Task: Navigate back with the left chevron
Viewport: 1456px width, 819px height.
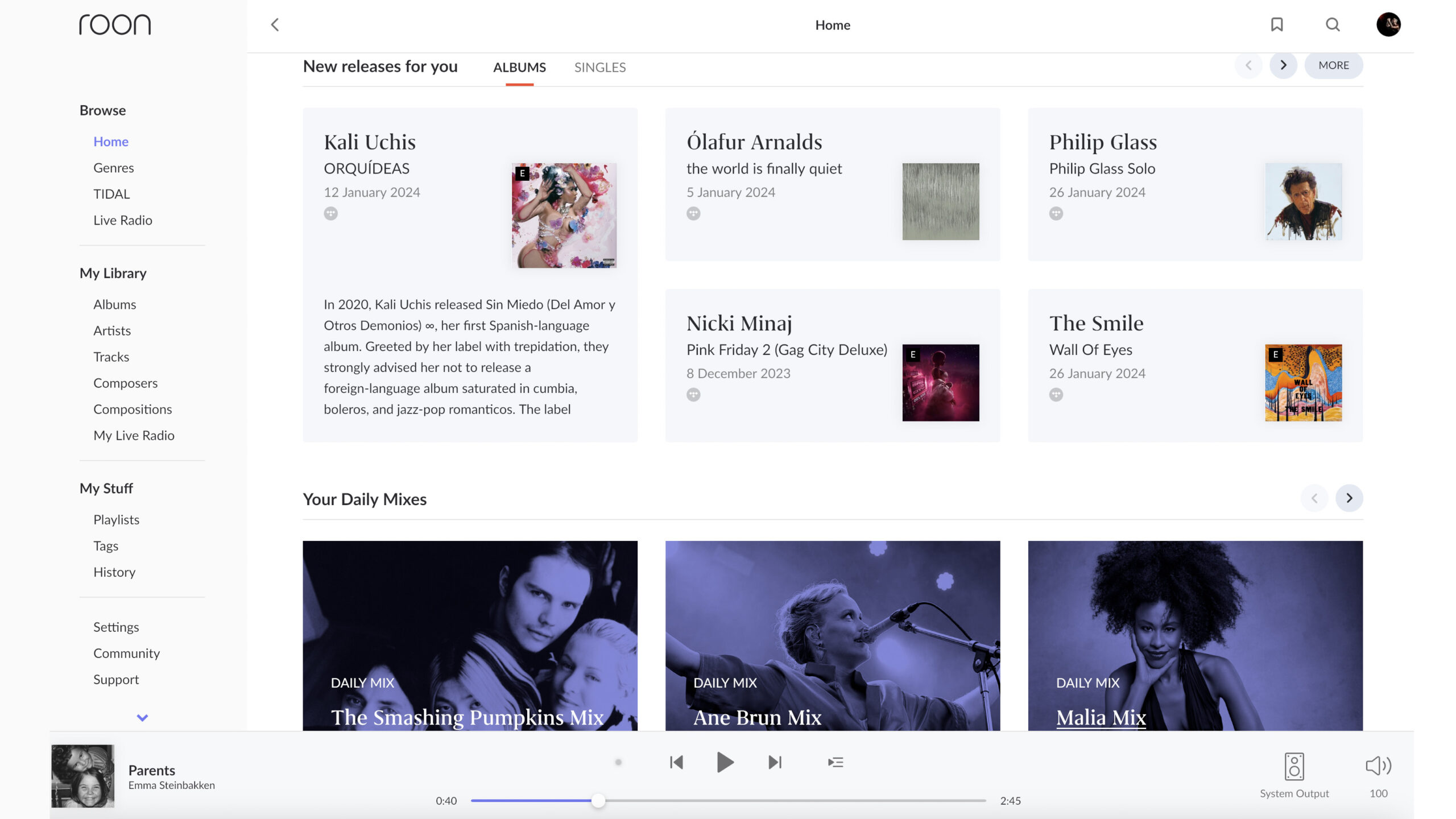Action: (275, 24)
